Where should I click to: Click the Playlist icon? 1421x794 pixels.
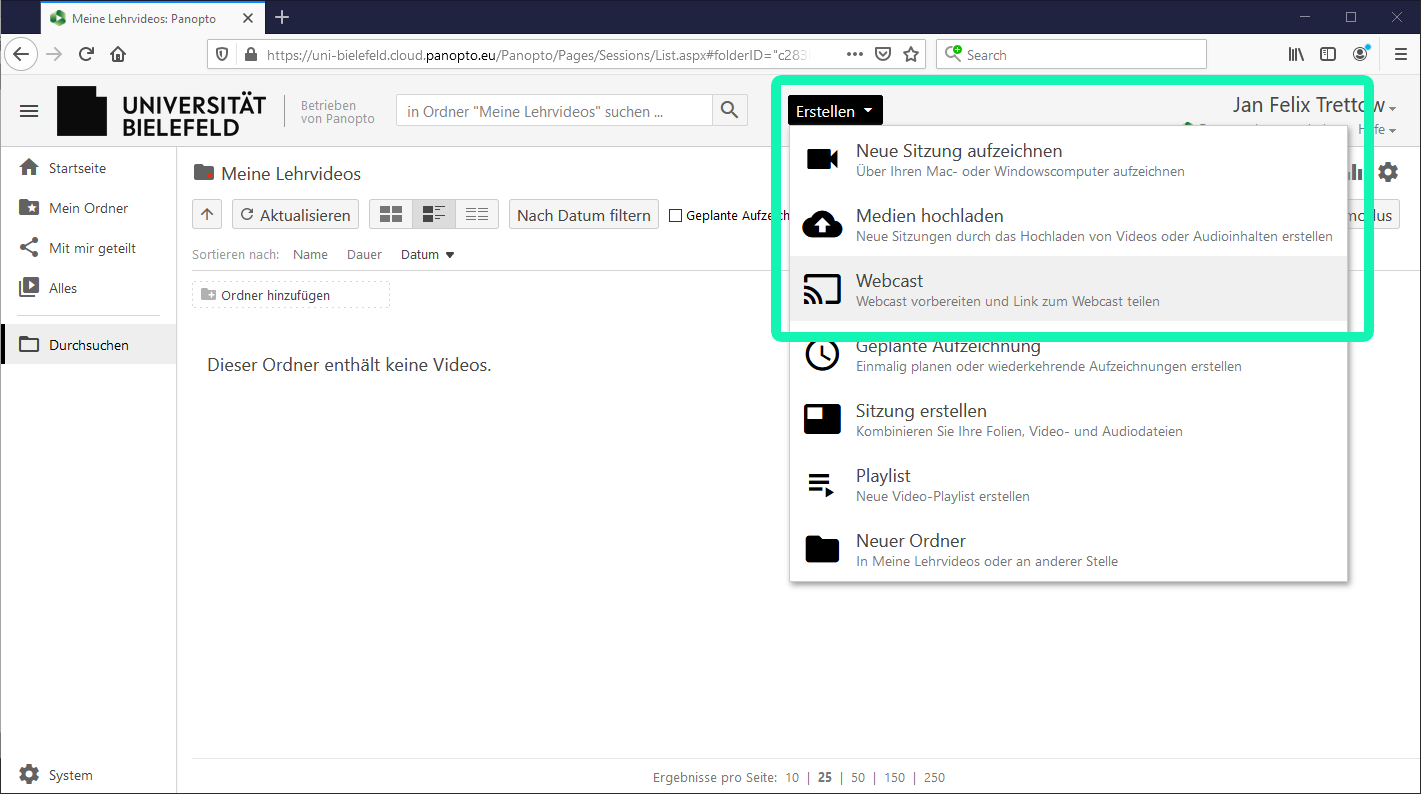(822, 485)
